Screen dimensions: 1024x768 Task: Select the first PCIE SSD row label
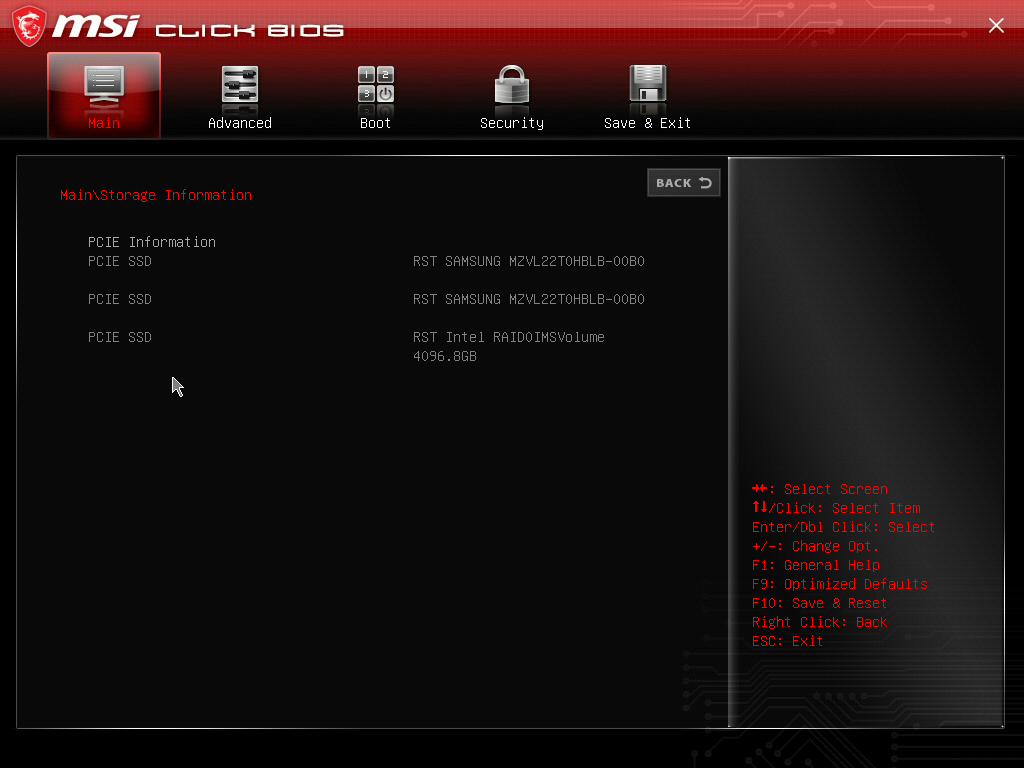pos(120,261)
